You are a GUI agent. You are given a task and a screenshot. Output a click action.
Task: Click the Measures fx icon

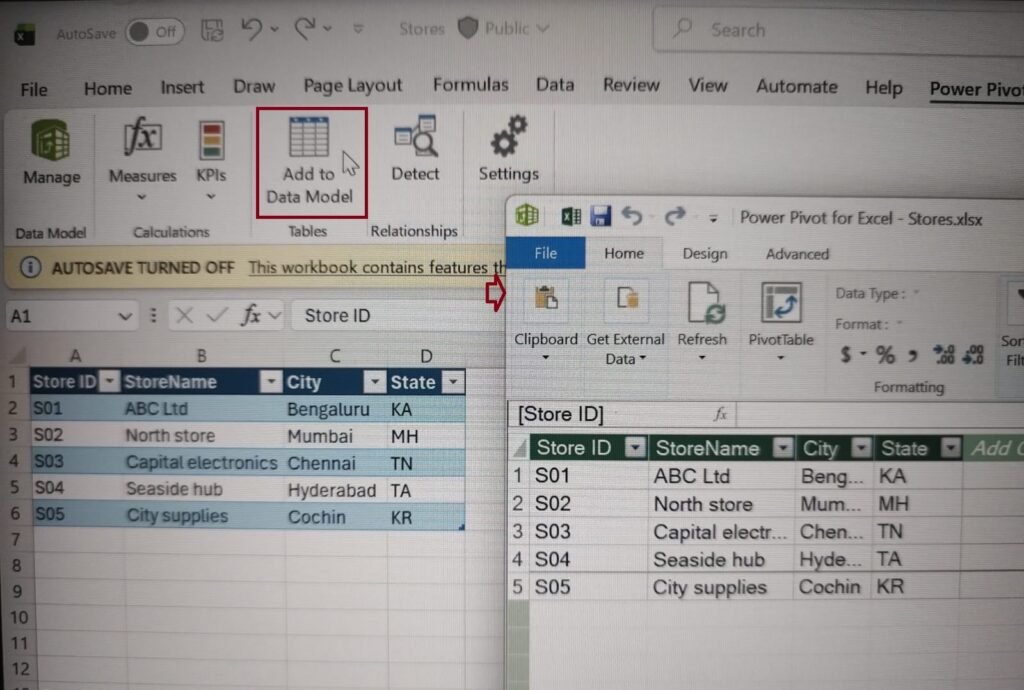point(142,137)
